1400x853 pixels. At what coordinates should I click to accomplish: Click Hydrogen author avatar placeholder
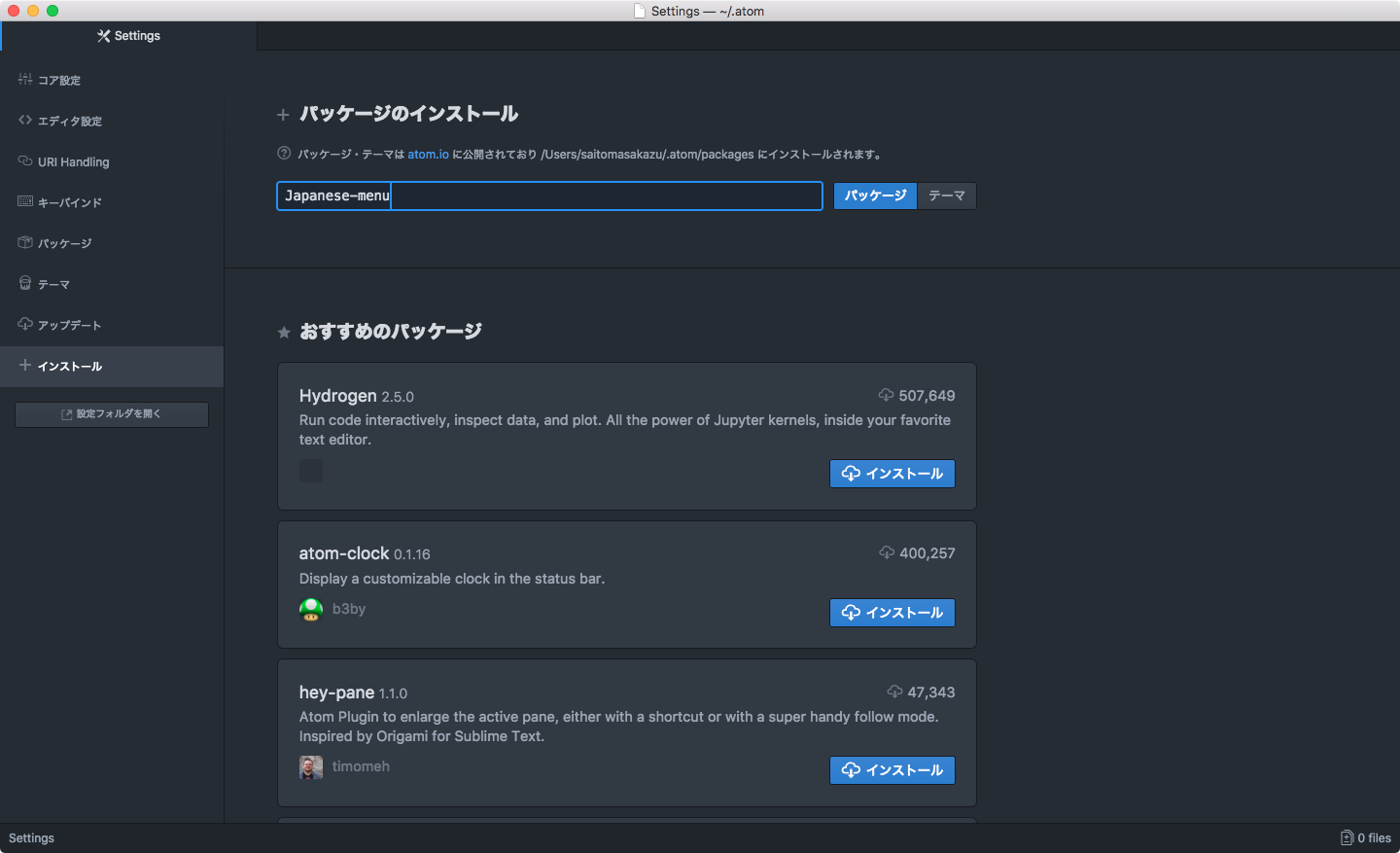click(311, 471)
